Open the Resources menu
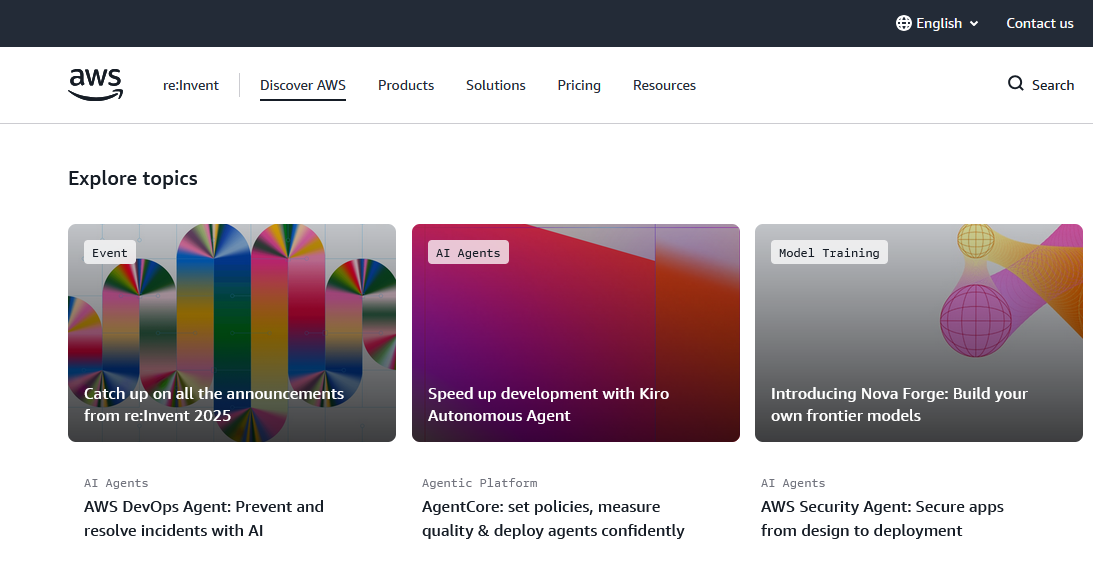The height and width of the screenshot is (588, 1093). pyautogui.click(x=664, y=85)
